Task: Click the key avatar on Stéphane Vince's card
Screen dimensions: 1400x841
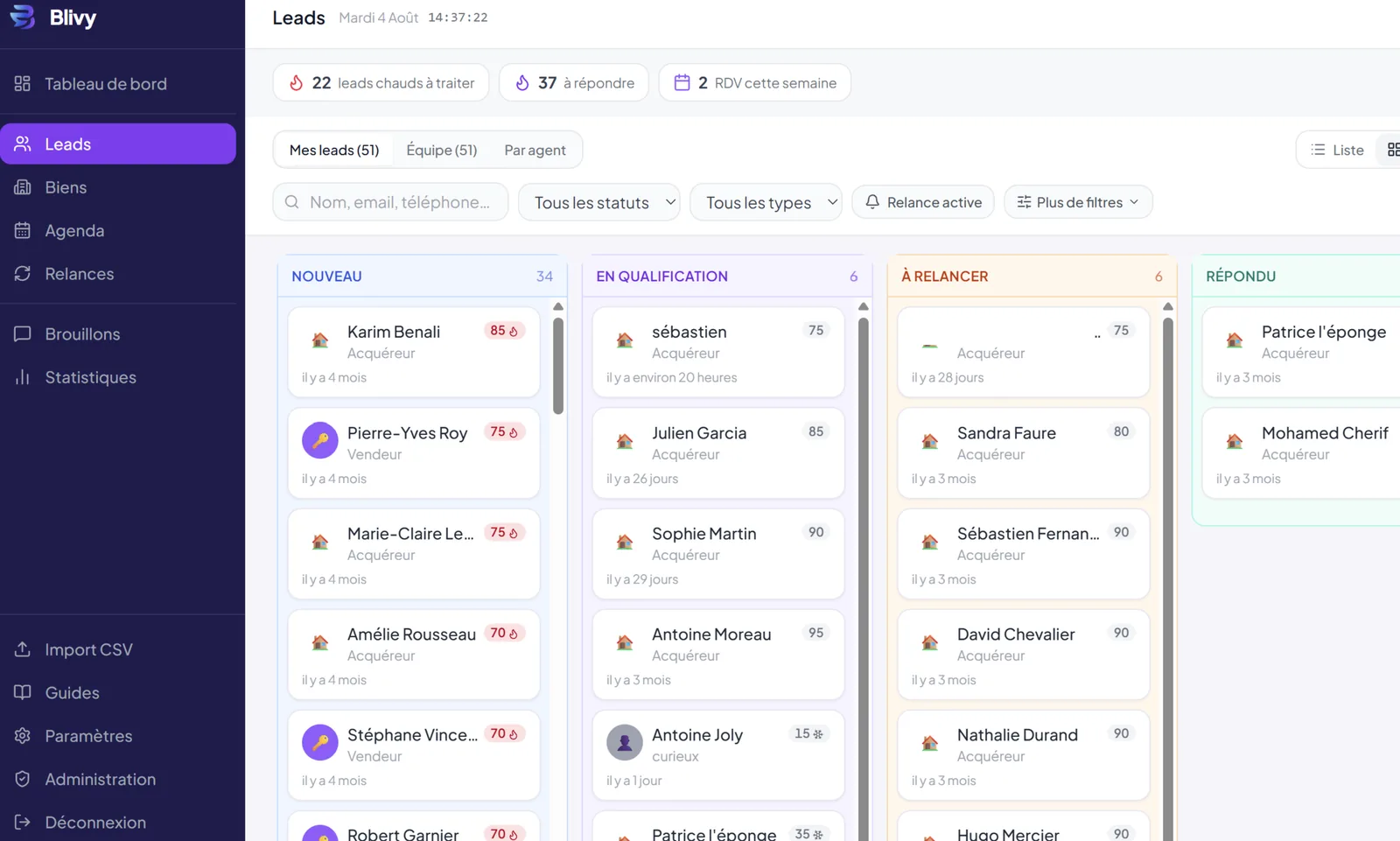Action: 320,742
